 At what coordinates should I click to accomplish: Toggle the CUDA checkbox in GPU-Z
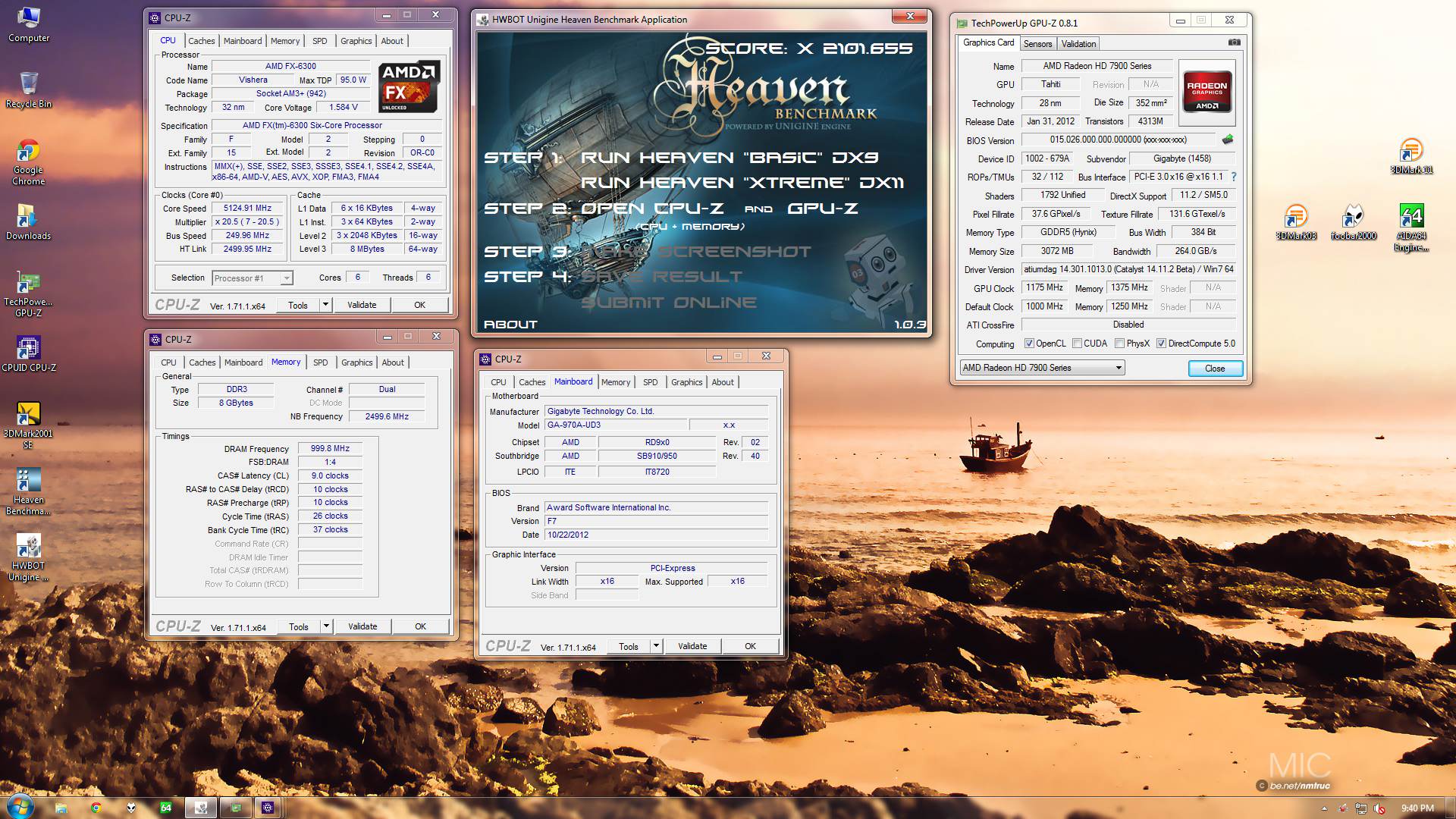pyautogui.click(x=1077, y=344)
